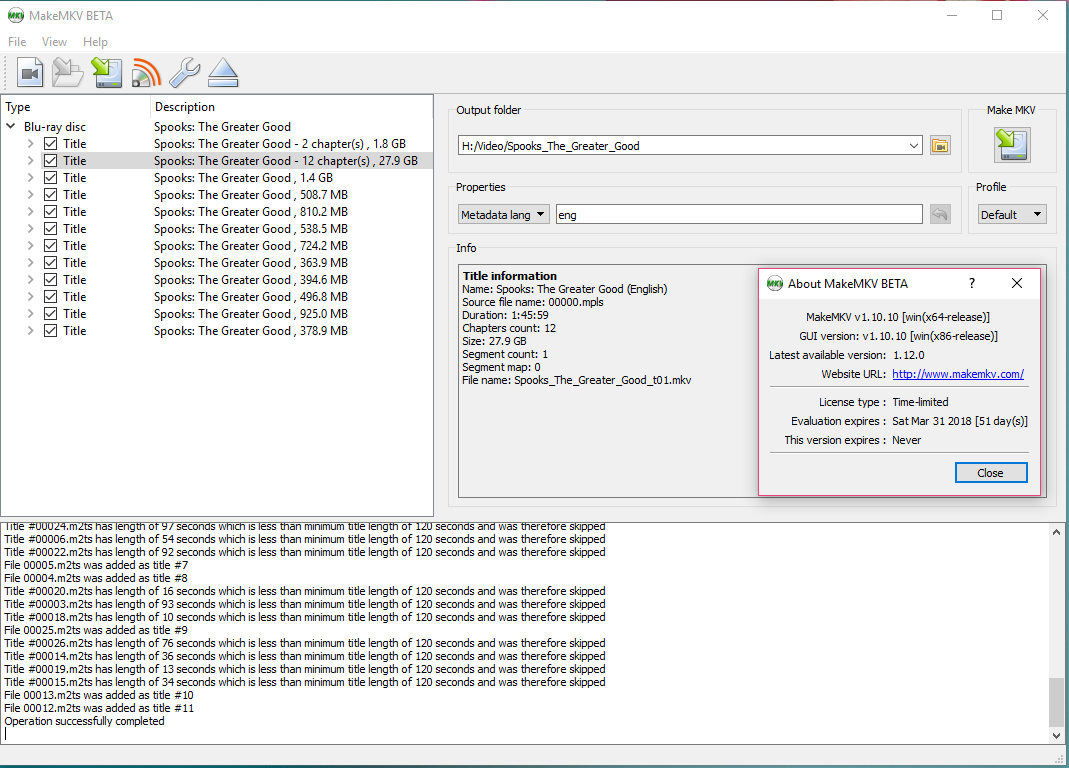The image size is (1069, 768).
Task: Toggle checkbox for the 508.7 MB title
Action: tap(50, 195)
